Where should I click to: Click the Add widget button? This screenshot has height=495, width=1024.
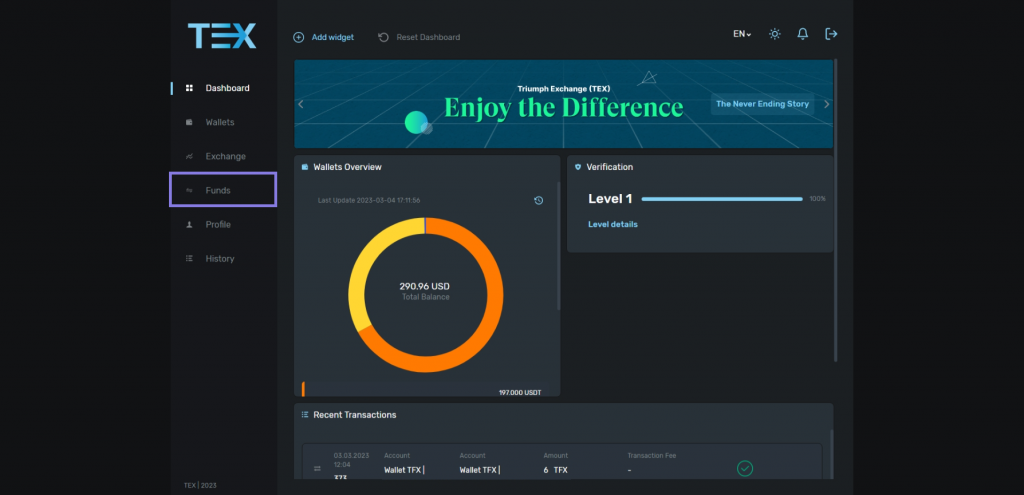pos(323,37)
